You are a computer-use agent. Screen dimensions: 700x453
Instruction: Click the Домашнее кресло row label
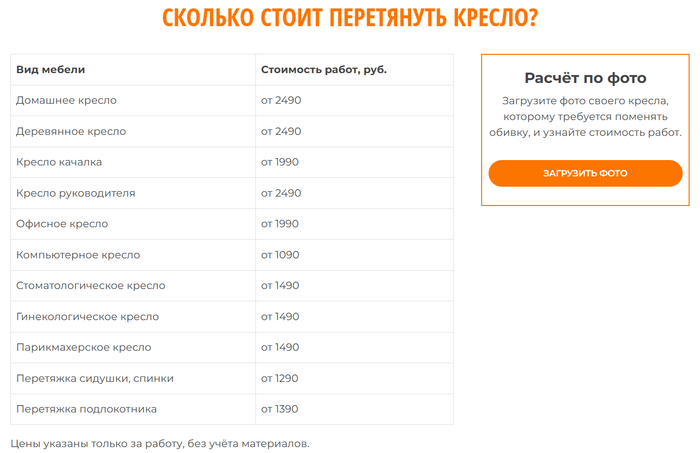pyautogui.click(x=67, y=101)
